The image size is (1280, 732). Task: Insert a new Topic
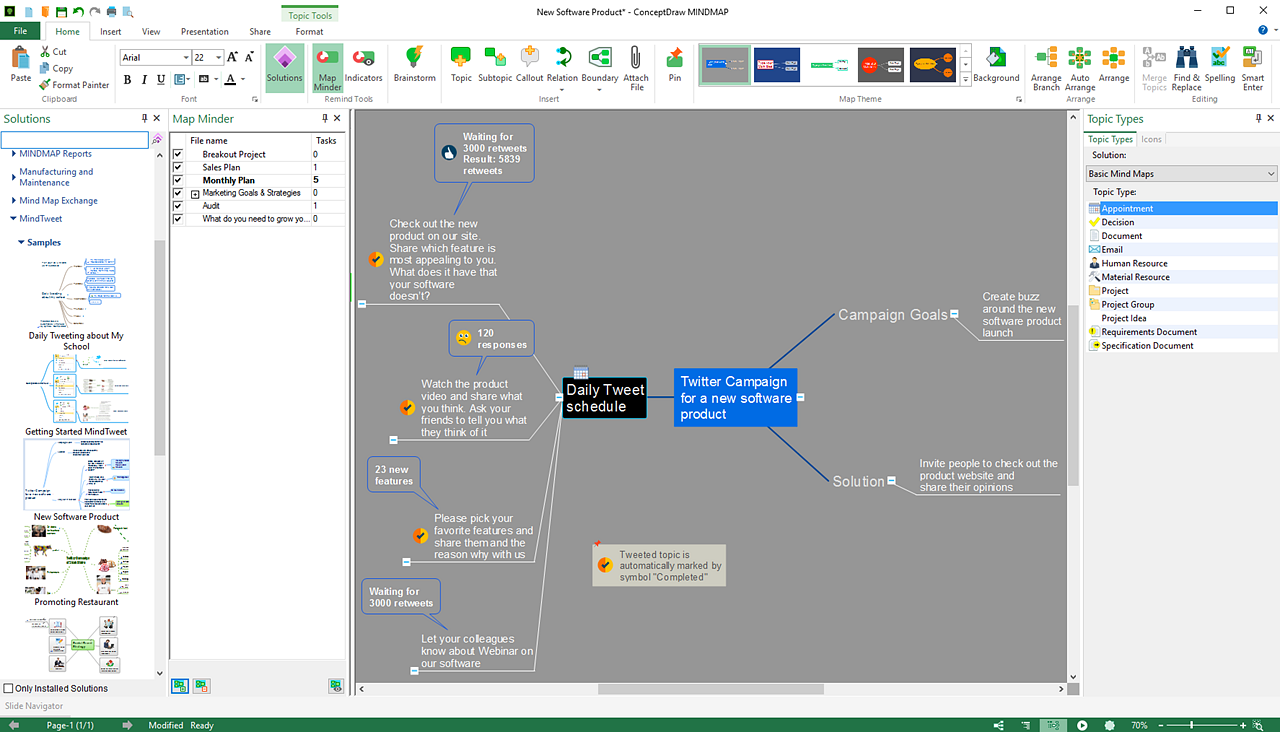(461, 64)
